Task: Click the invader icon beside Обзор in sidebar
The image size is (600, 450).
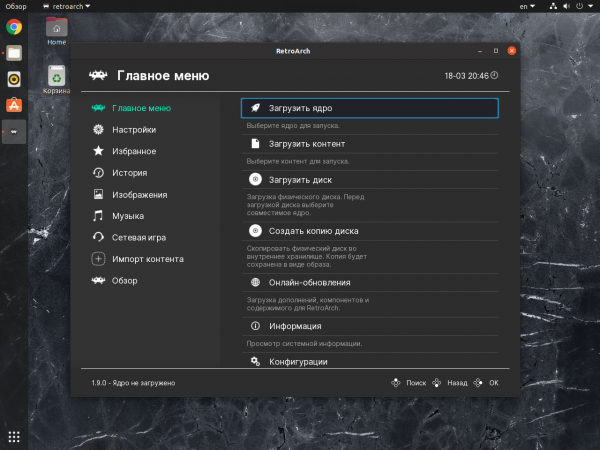Action: point(98,280)
